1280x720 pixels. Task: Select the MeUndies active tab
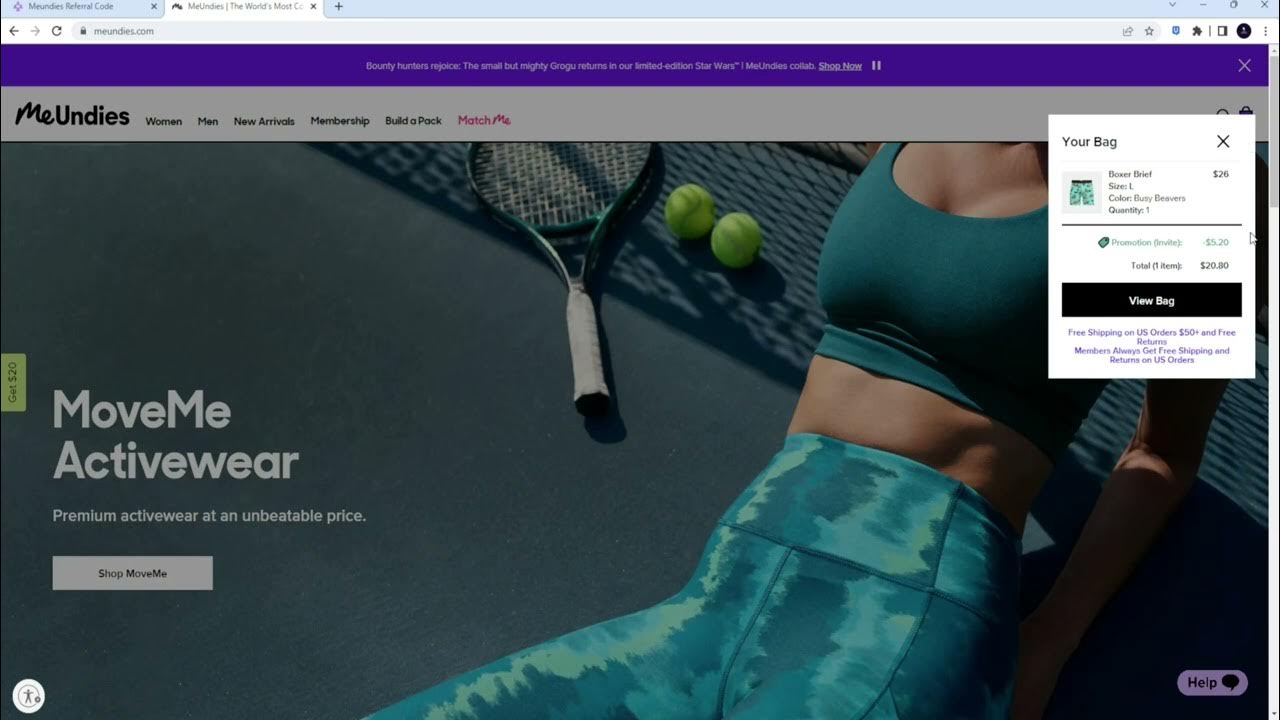[243, 6]
